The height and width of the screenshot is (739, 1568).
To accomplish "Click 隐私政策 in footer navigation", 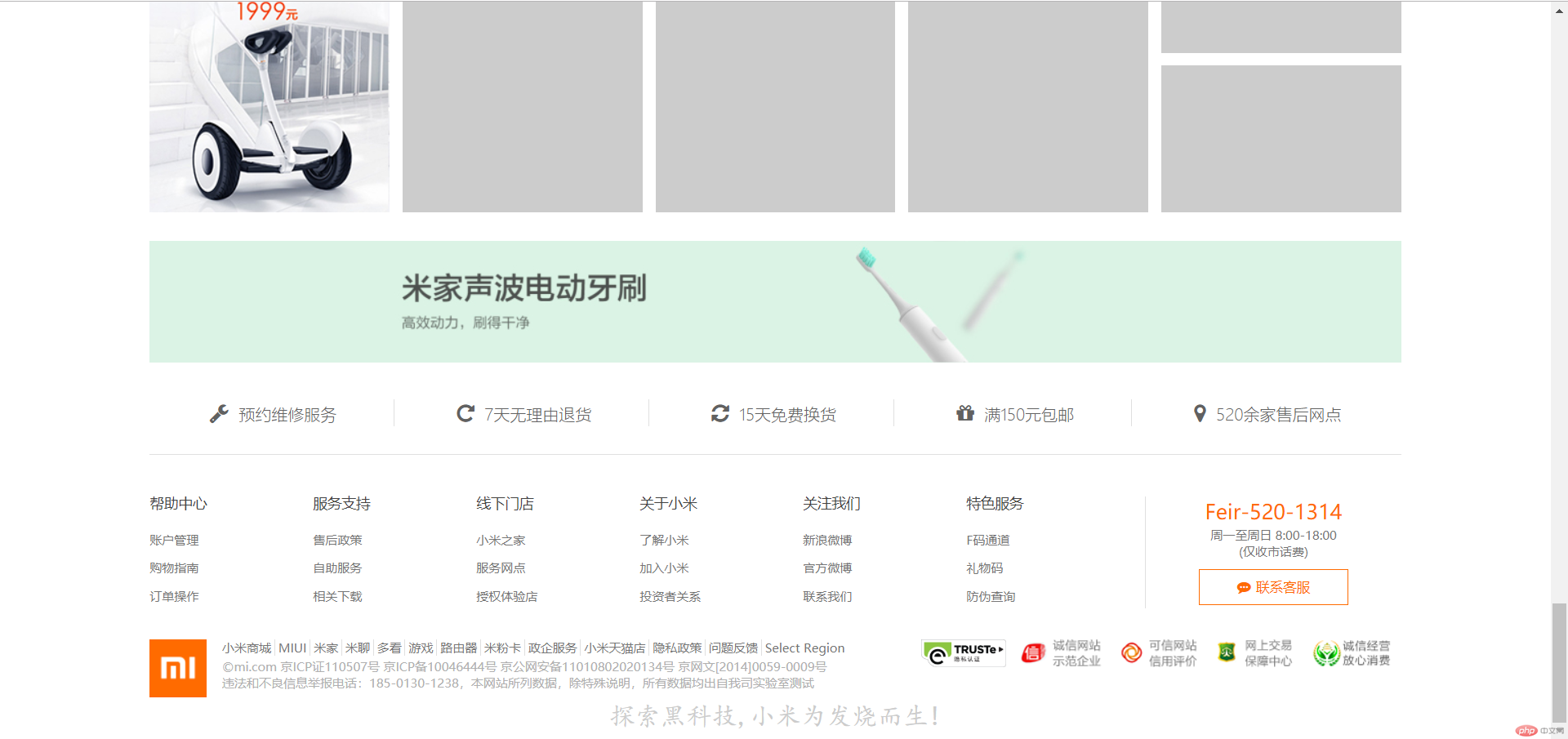I will 677,648.
